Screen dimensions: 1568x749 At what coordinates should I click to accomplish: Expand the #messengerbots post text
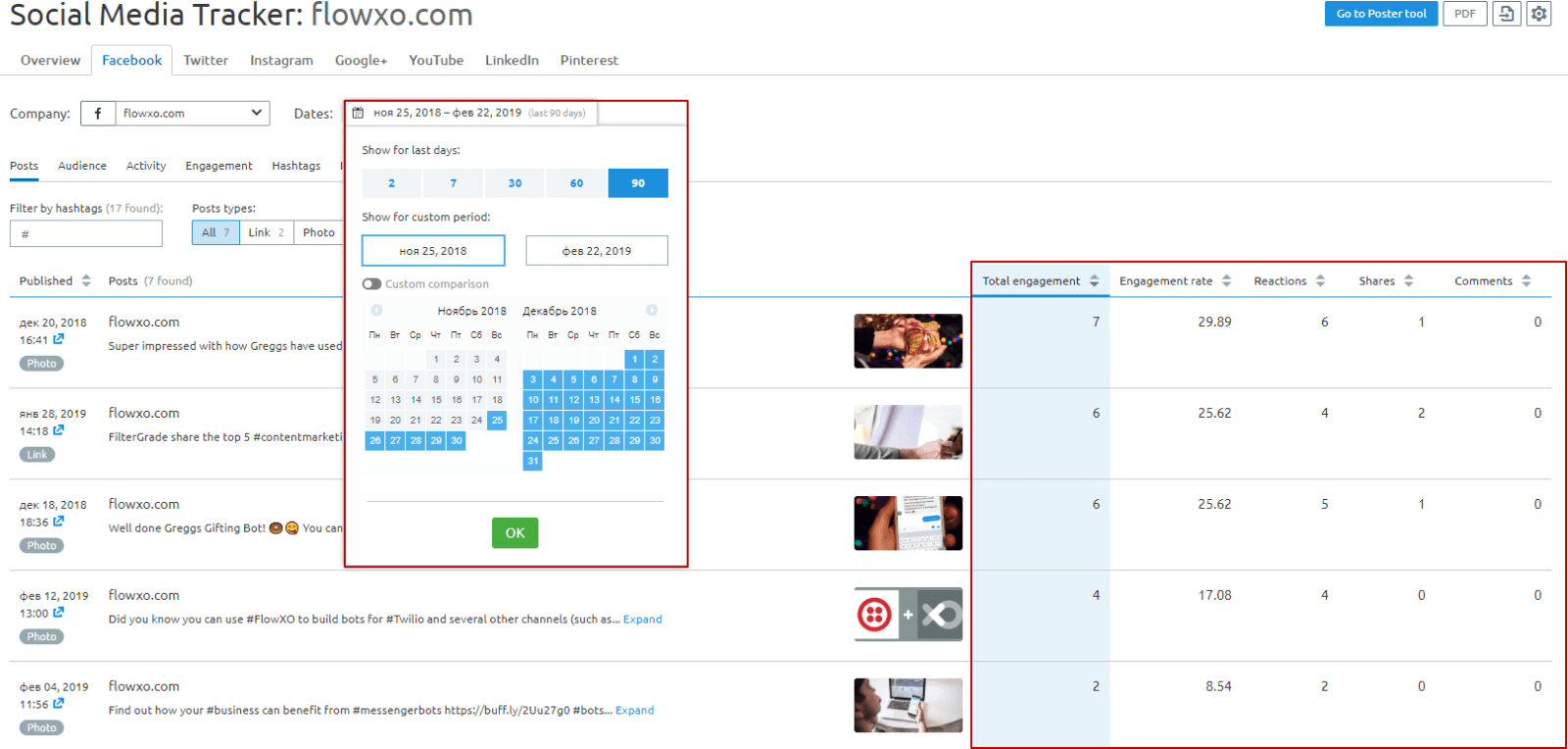point(635,711)
